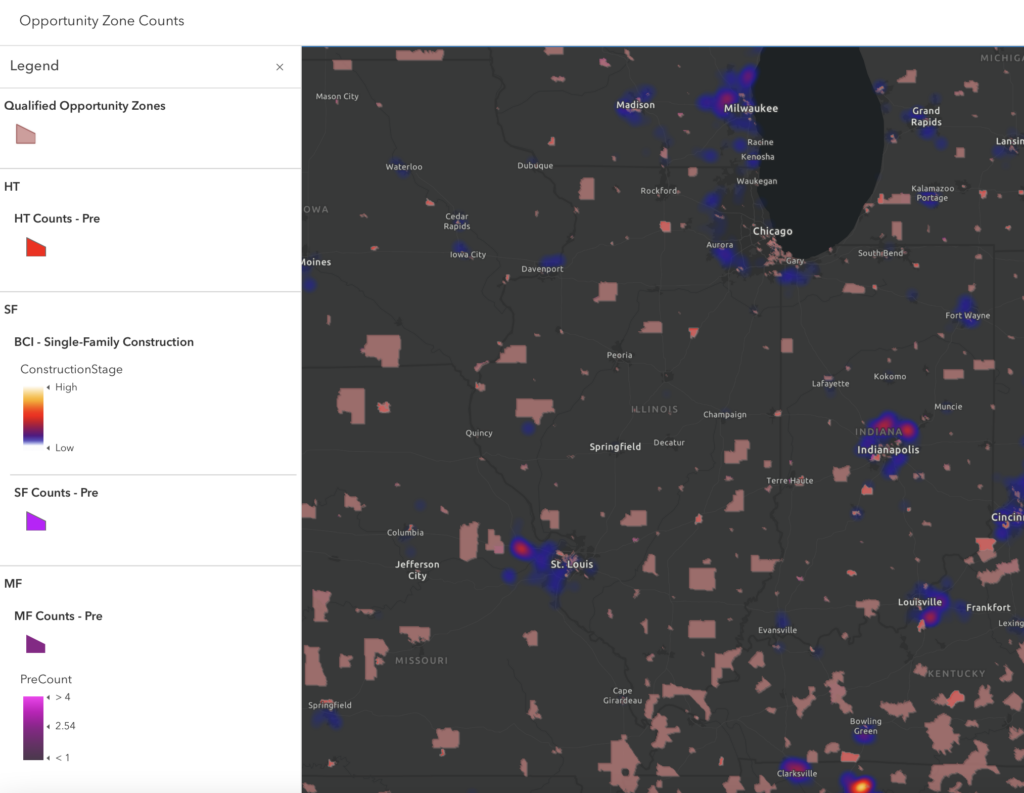This screenshot has height=793, width=1024.
Task: Click the Kokomo label
Action: (x=889, y=377)
